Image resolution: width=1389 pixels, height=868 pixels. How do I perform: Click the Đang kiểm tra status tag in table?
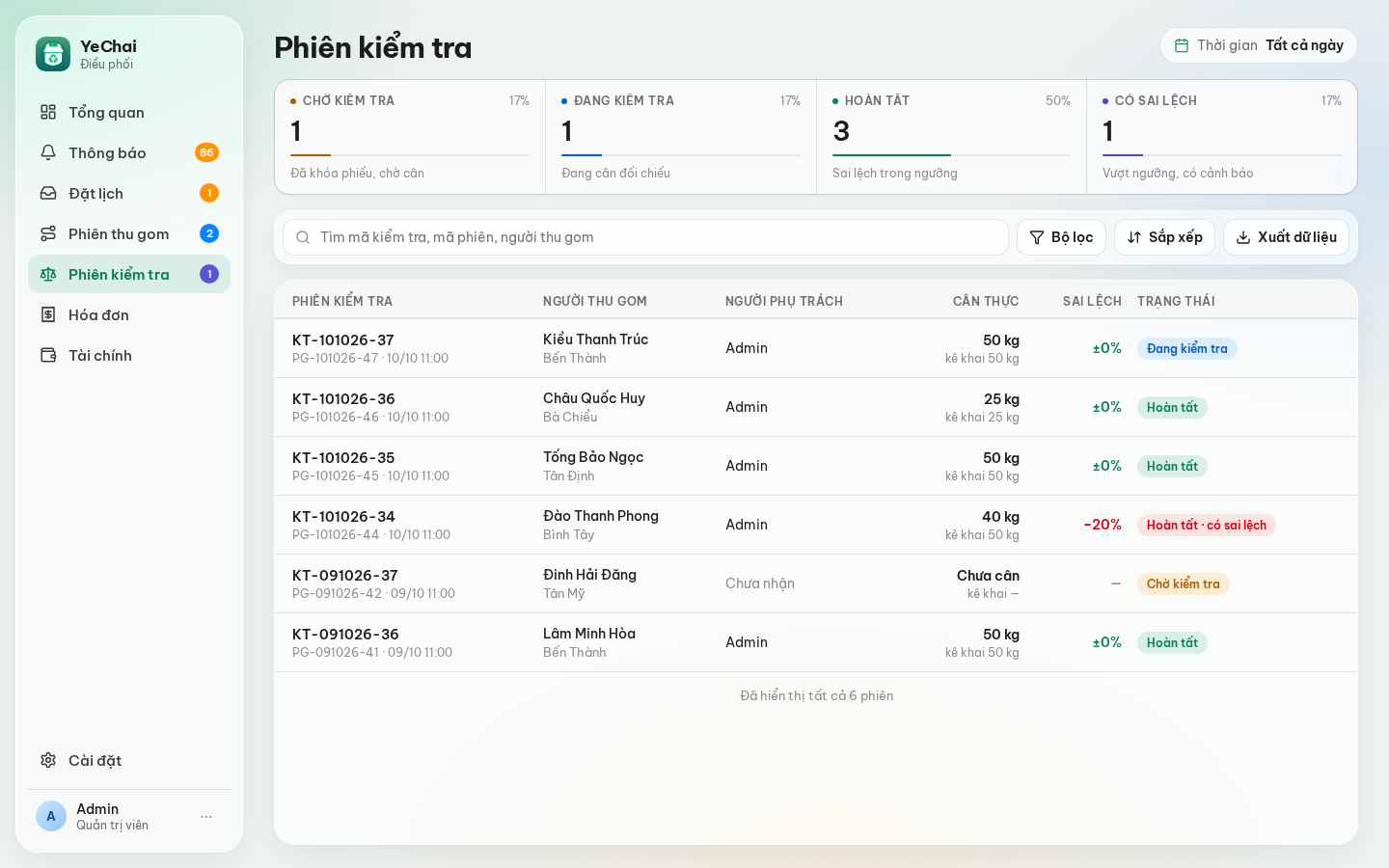pos(1187,349)
